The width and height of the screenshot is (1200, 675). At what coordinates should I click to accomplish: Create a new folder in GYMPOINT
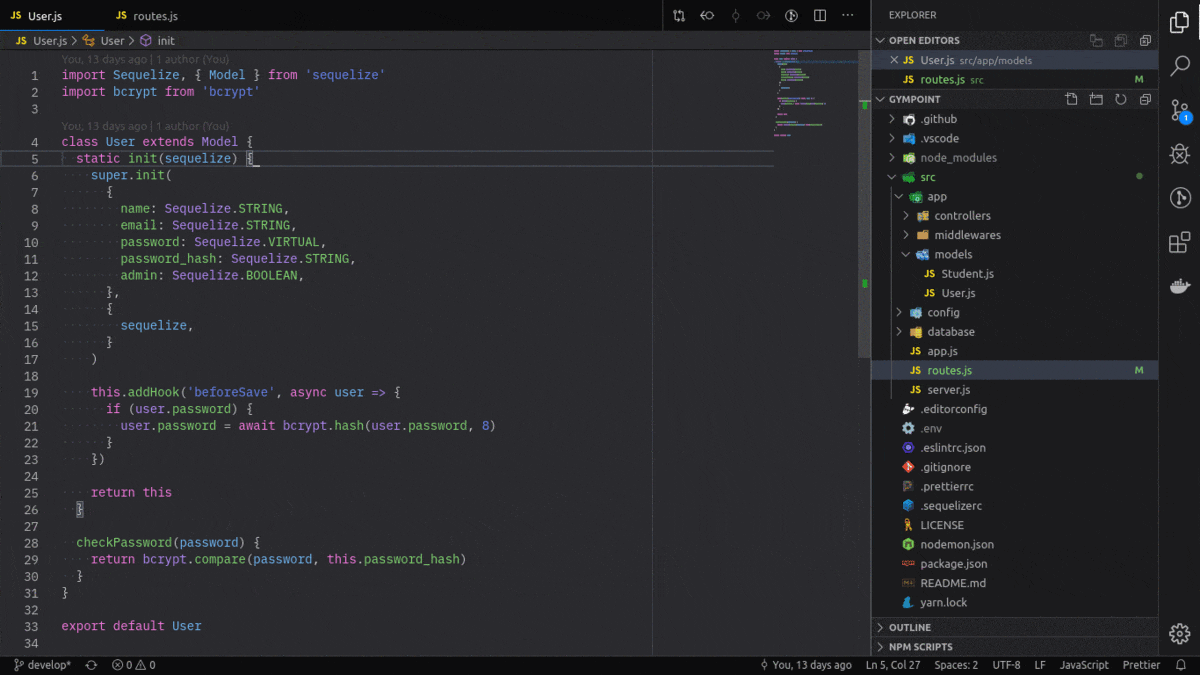[x=1096, y=100]
